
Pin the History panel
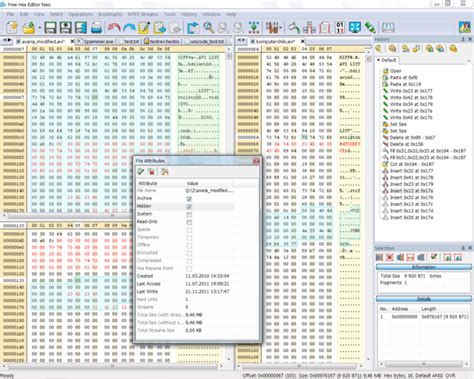coord(463,39)
